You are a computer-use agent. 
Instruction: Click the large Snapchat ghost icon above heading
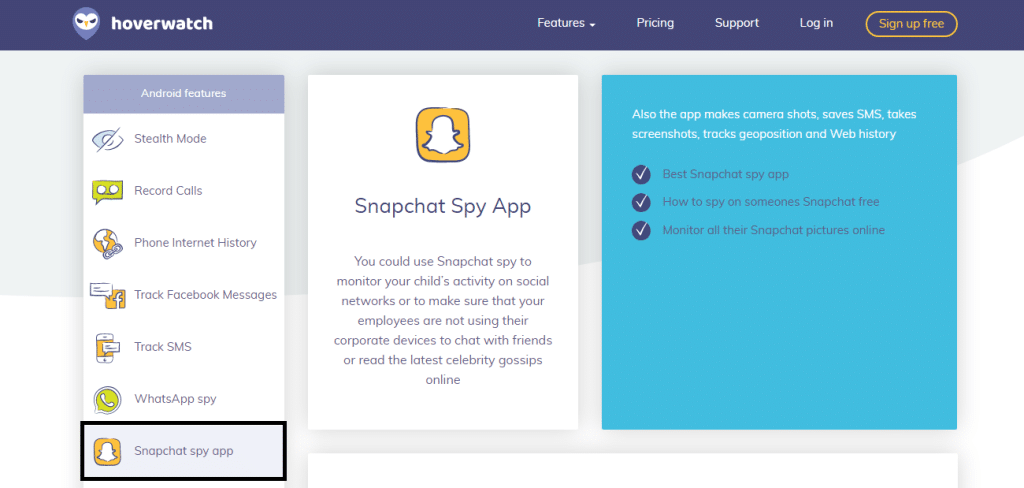tap(443, 135)
